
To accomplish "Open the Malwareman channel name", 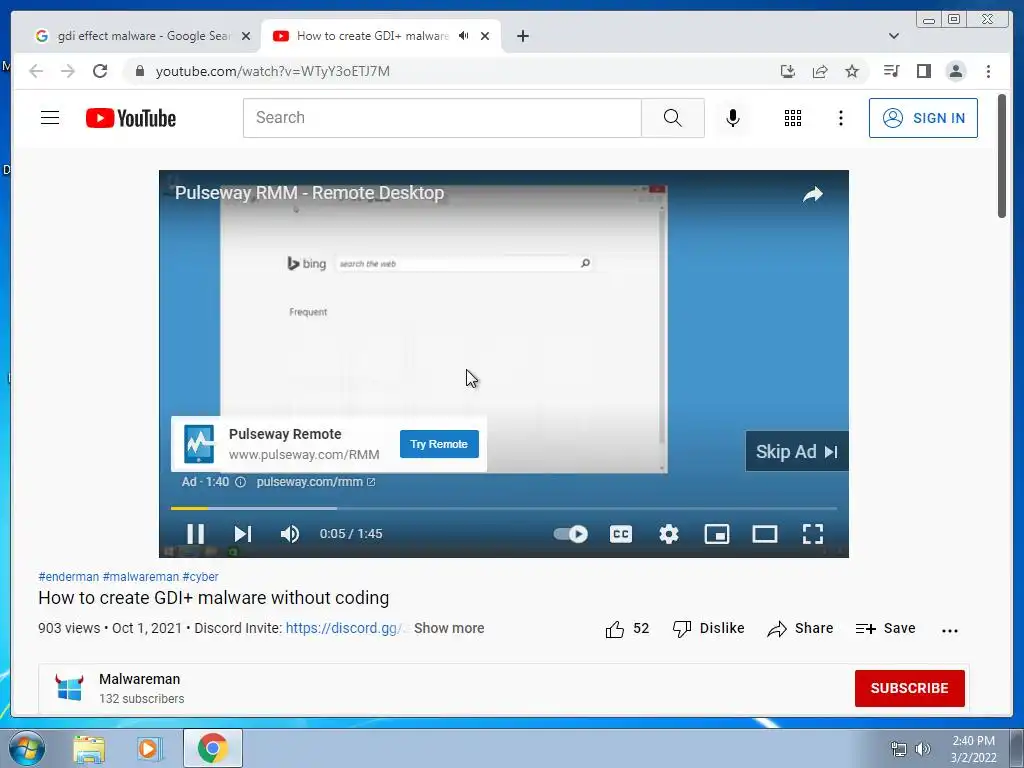I will [139, 679].
